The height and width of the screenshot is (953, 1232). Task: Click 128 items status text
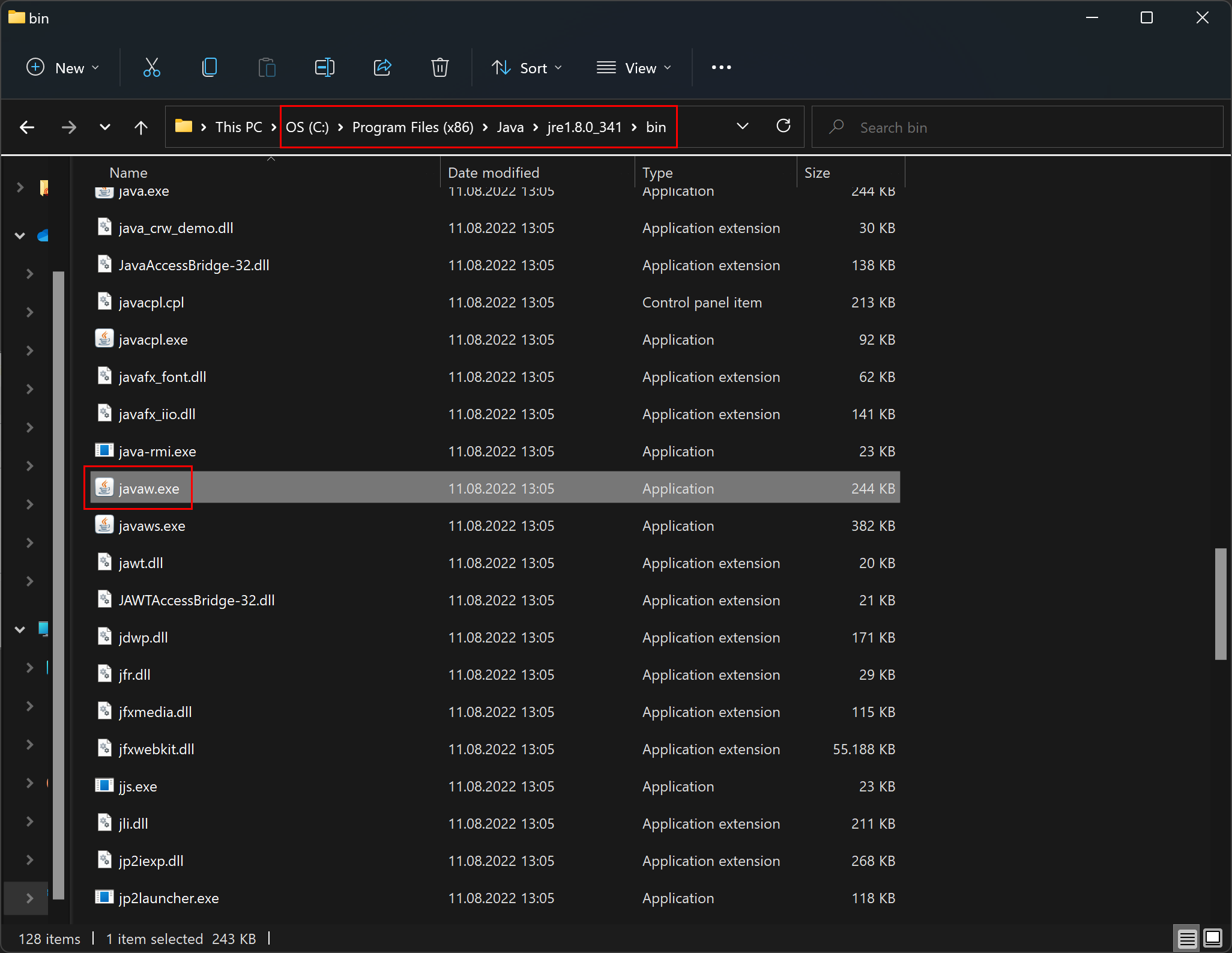click(x=49, y=939)
